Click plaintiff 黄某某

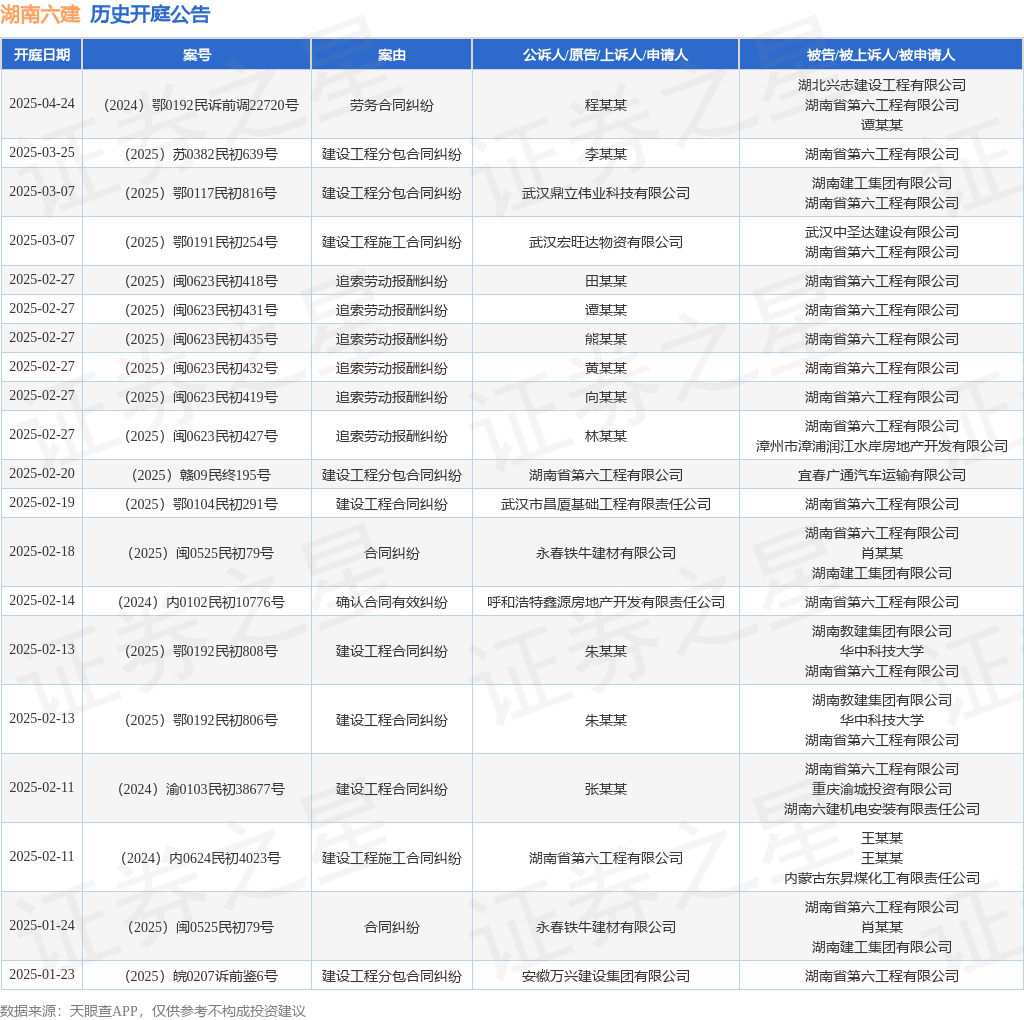click(x=605, y=368)
